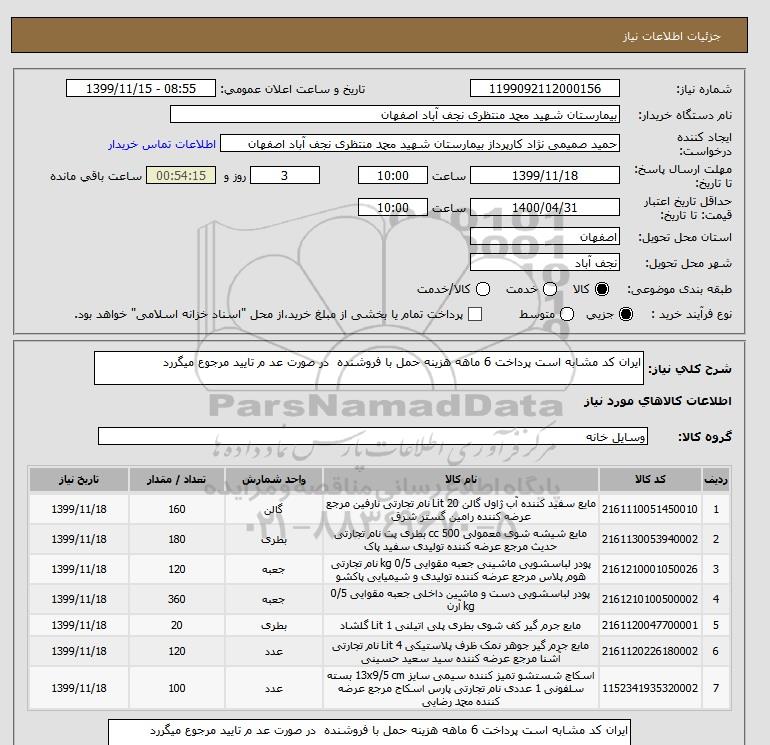The width and height of the screenshot is (770, 745).
Task: Click the تعداد / مقدار column header
Action: [177, 479]
